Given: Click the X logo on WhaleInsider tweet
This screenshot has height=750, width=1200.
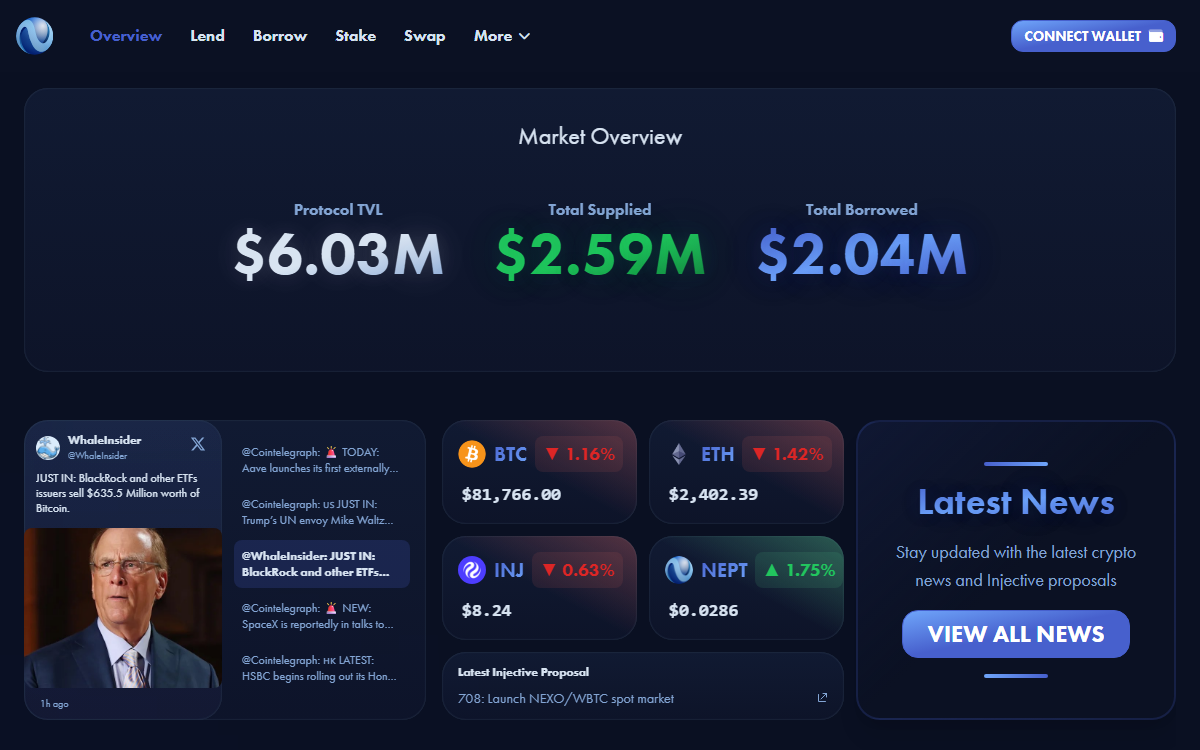Looking at the screenshot, I should click(198, 444).
